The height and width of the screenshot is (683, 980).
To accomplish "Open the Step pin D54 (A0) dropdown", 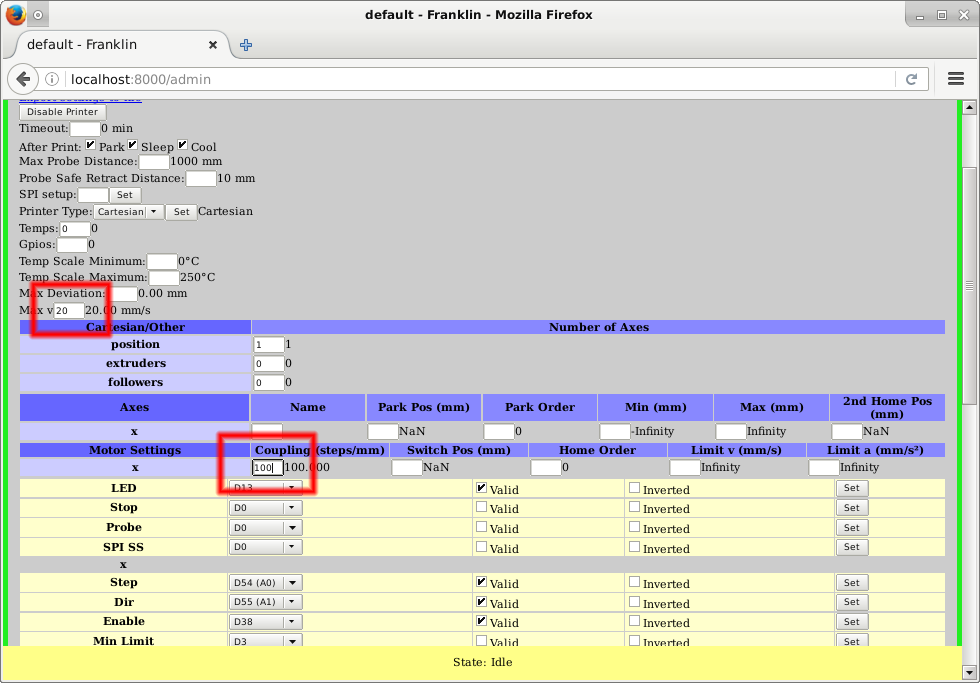I will point(265,583).
